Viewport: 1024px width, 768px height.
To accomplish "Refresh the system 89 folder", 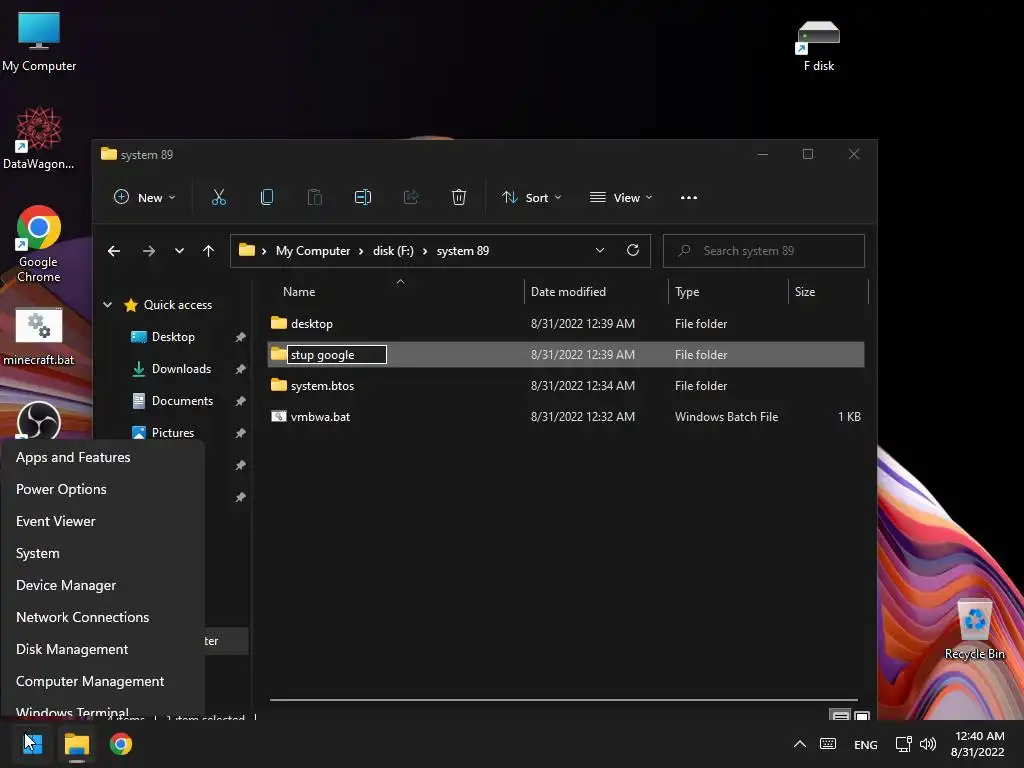I will (633, 250).
